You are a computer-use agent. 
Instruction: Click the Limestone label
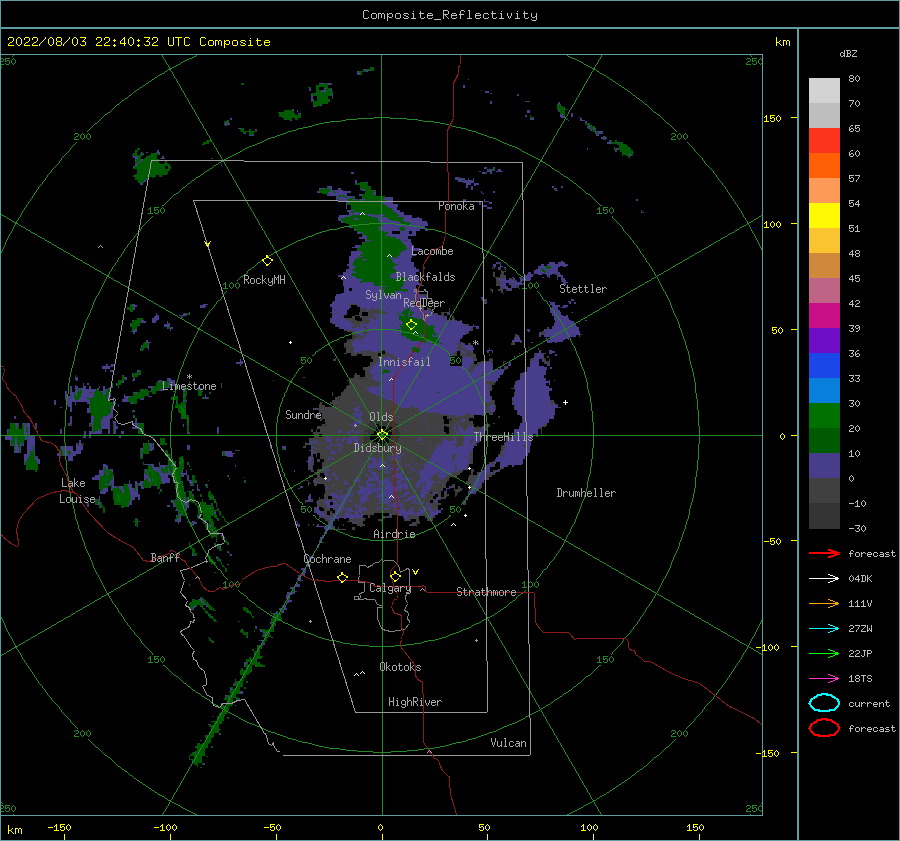click(x=189, y=386)
